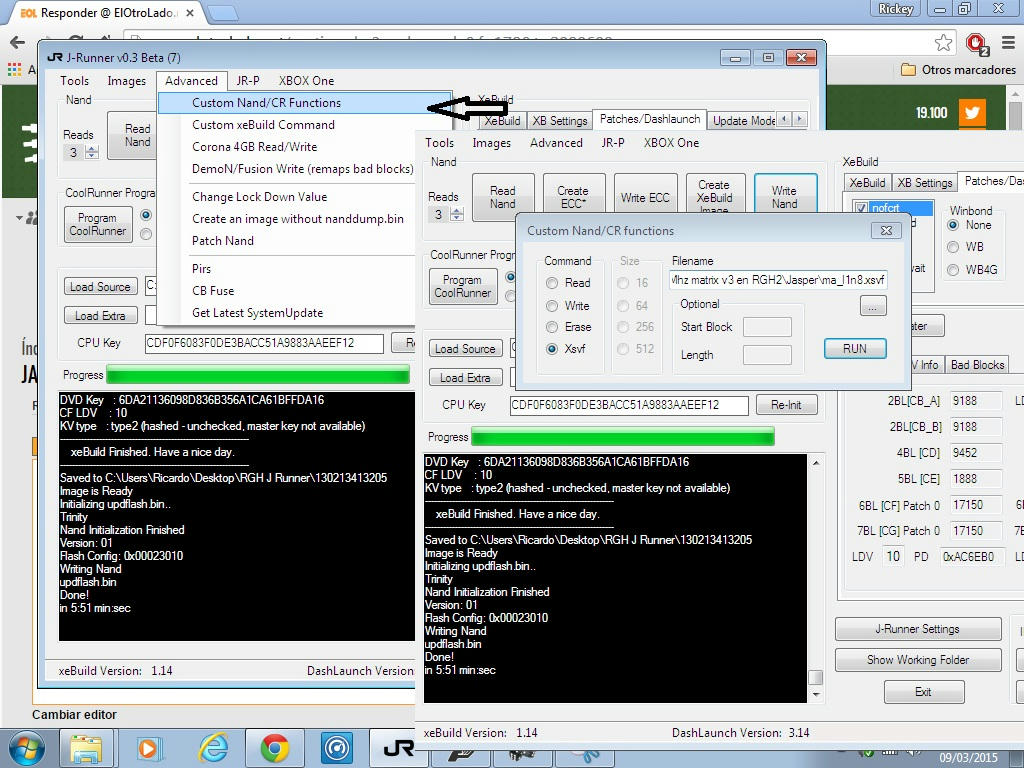The width and height of the screenshot is (1024, 768).
Task: Browse for a file with the ... button
Action: [x=873, y=306]
